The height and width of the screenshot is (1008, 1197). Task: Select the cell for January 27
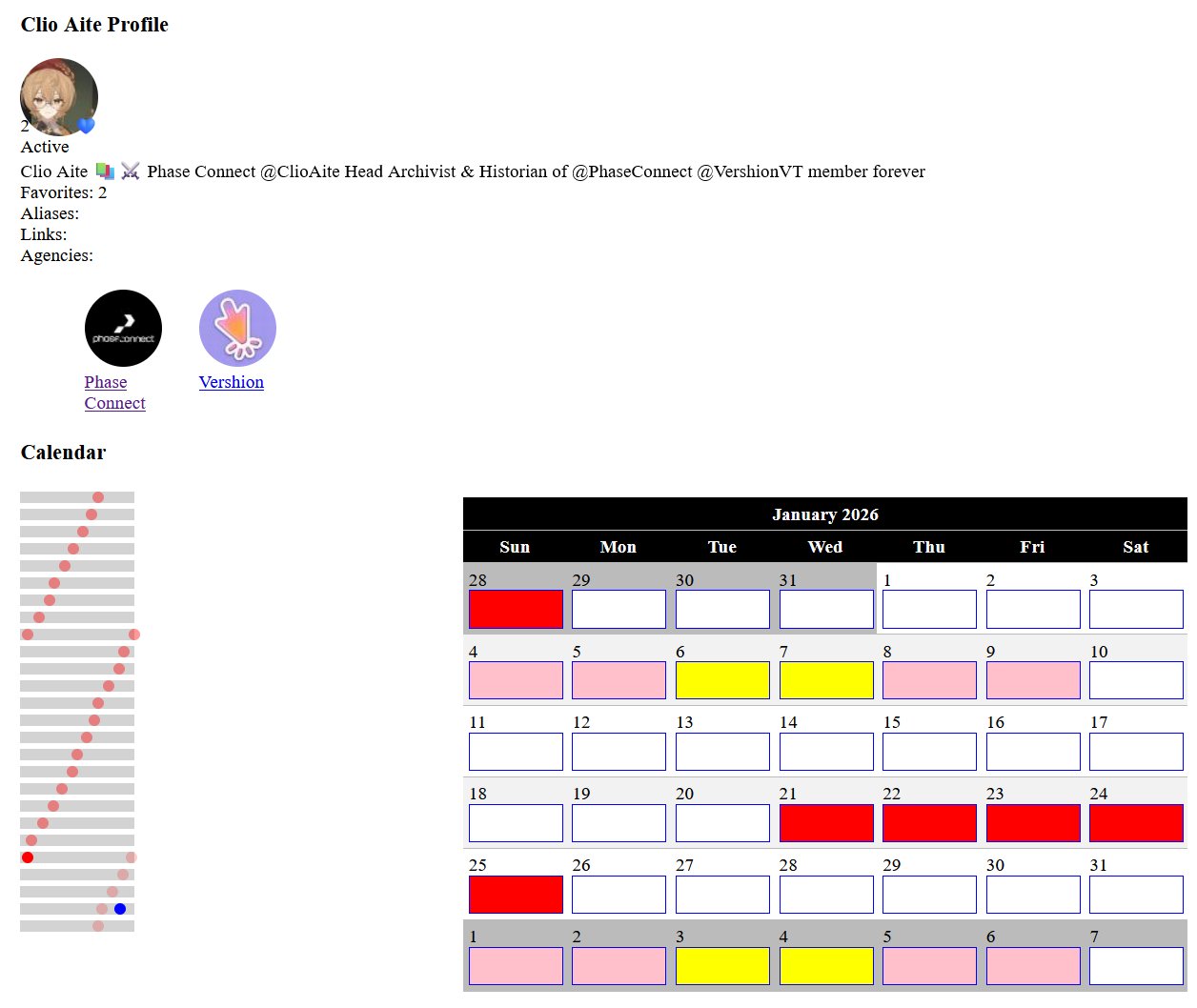click(x=722, y=895)
